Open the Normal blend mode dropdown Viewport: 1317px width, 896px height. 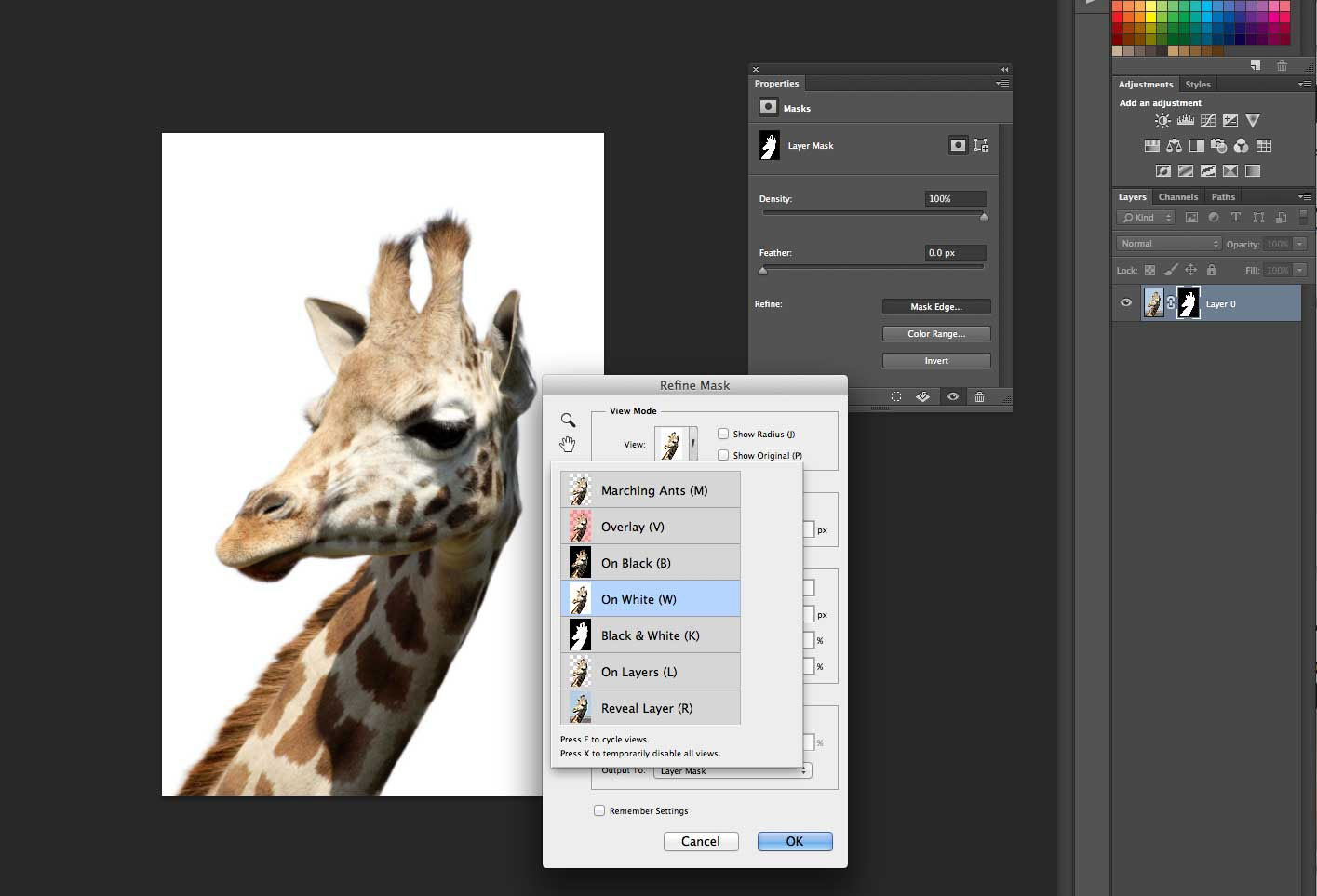tap(1168, 244)
